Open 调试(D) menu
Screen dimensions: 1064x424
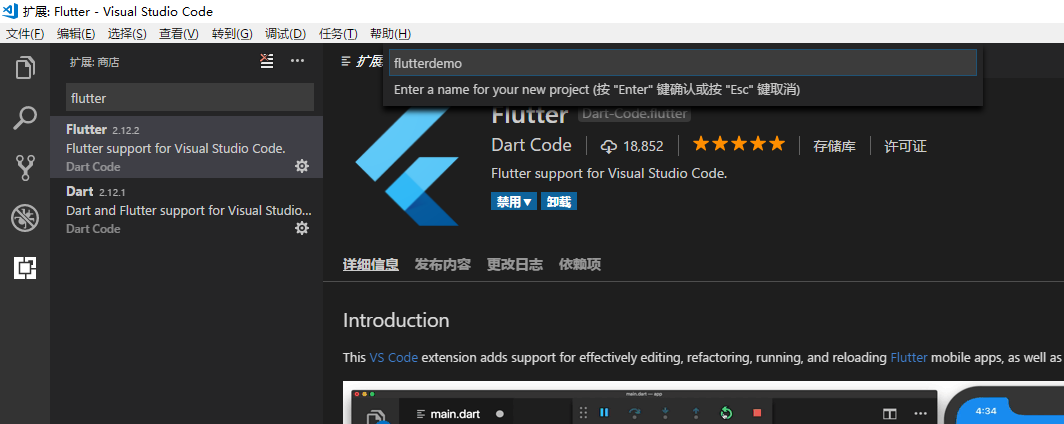[x=286, y=33]
